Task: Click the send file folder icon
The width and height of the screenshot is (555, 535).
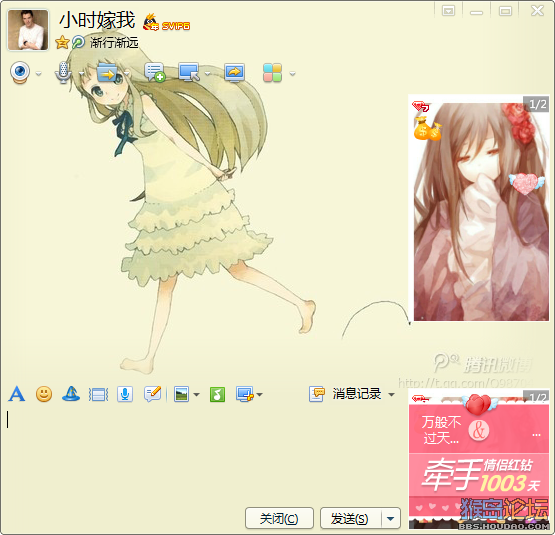Action: point(107,73)
